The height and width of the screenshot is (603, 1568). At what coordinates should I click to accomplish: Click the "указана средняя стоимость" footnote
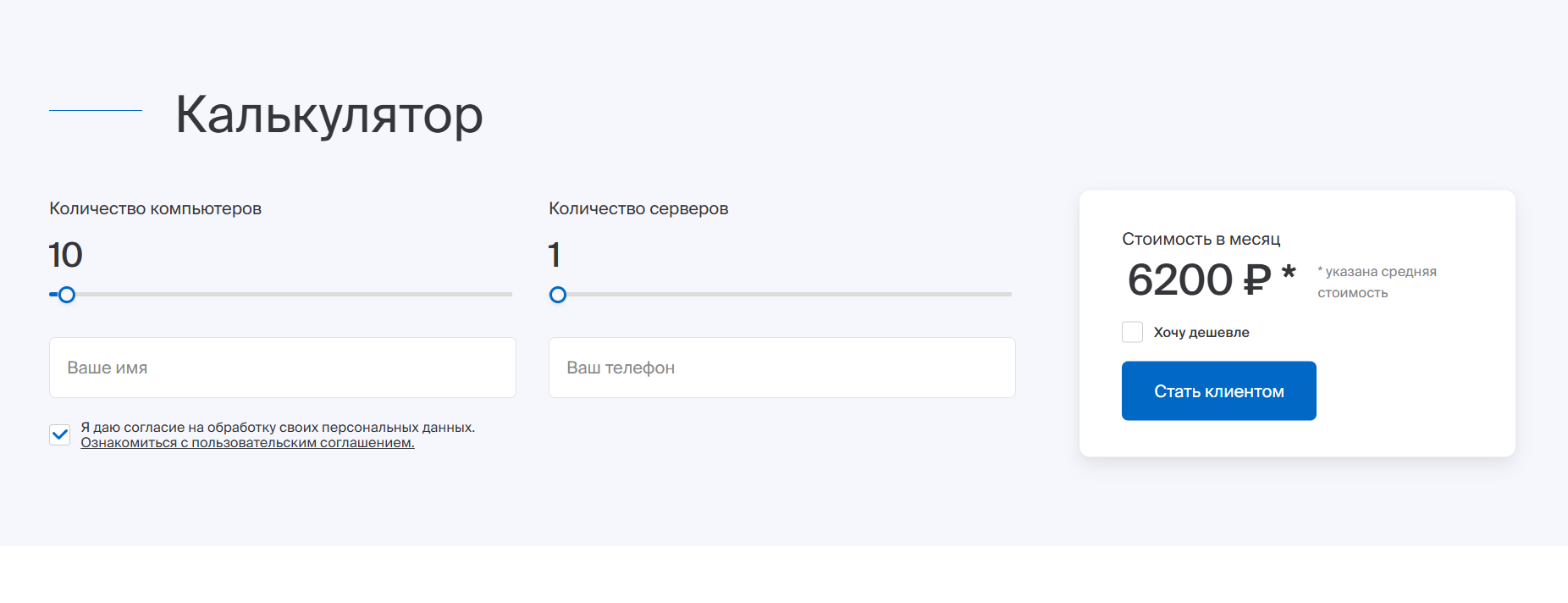pos(1377,282)
